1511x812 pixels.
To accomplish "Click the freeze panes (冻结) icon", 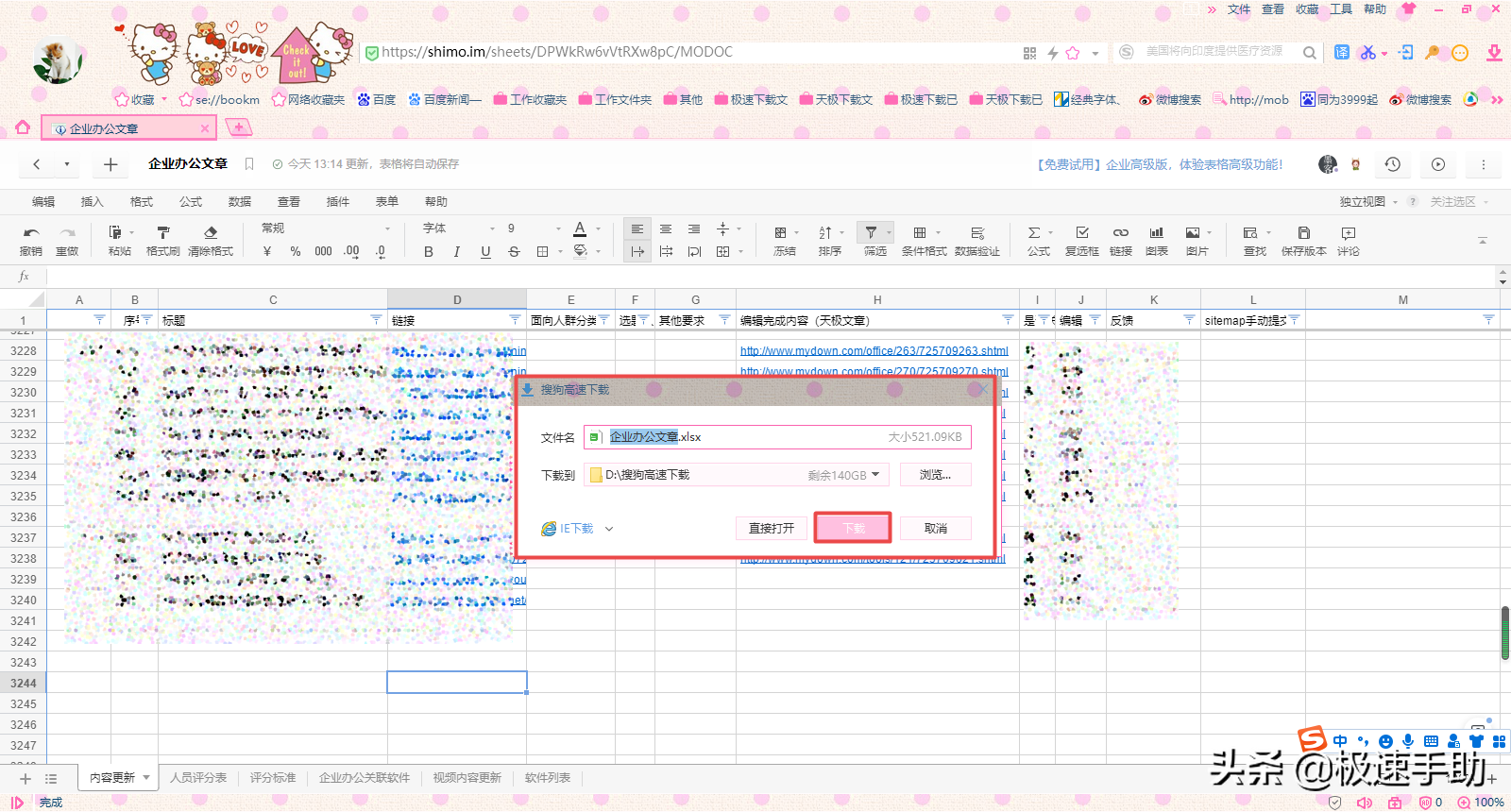I will coord(781,232).
